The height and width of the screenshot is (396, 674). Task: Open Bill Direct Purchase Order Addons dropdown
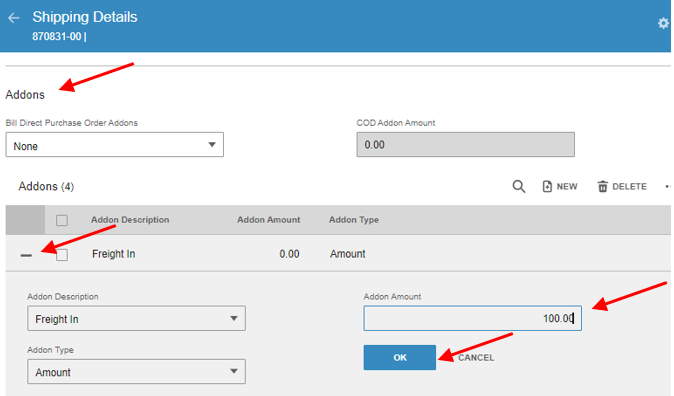(x=114, y=144)
